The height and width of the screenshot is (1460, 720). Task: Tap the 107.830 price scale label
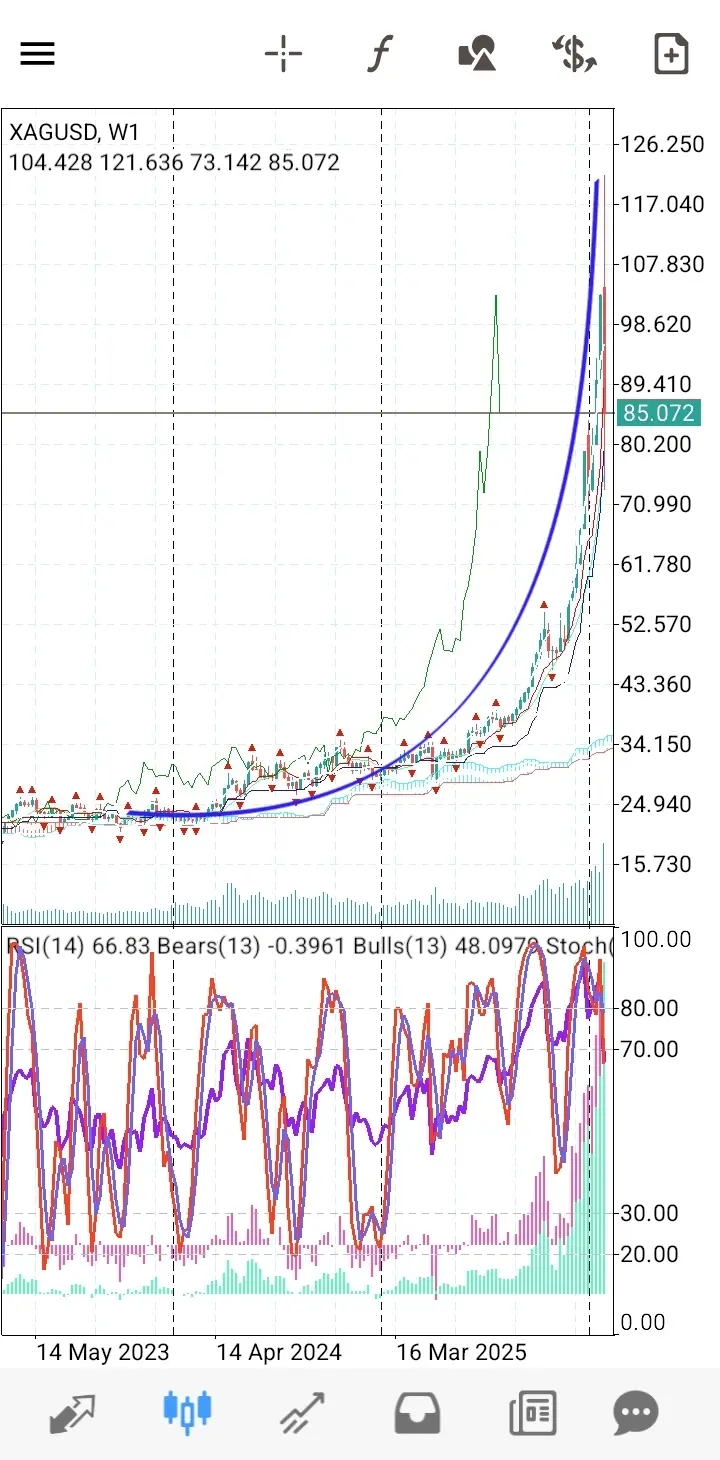pyautogui.click(x=662, y=264)
